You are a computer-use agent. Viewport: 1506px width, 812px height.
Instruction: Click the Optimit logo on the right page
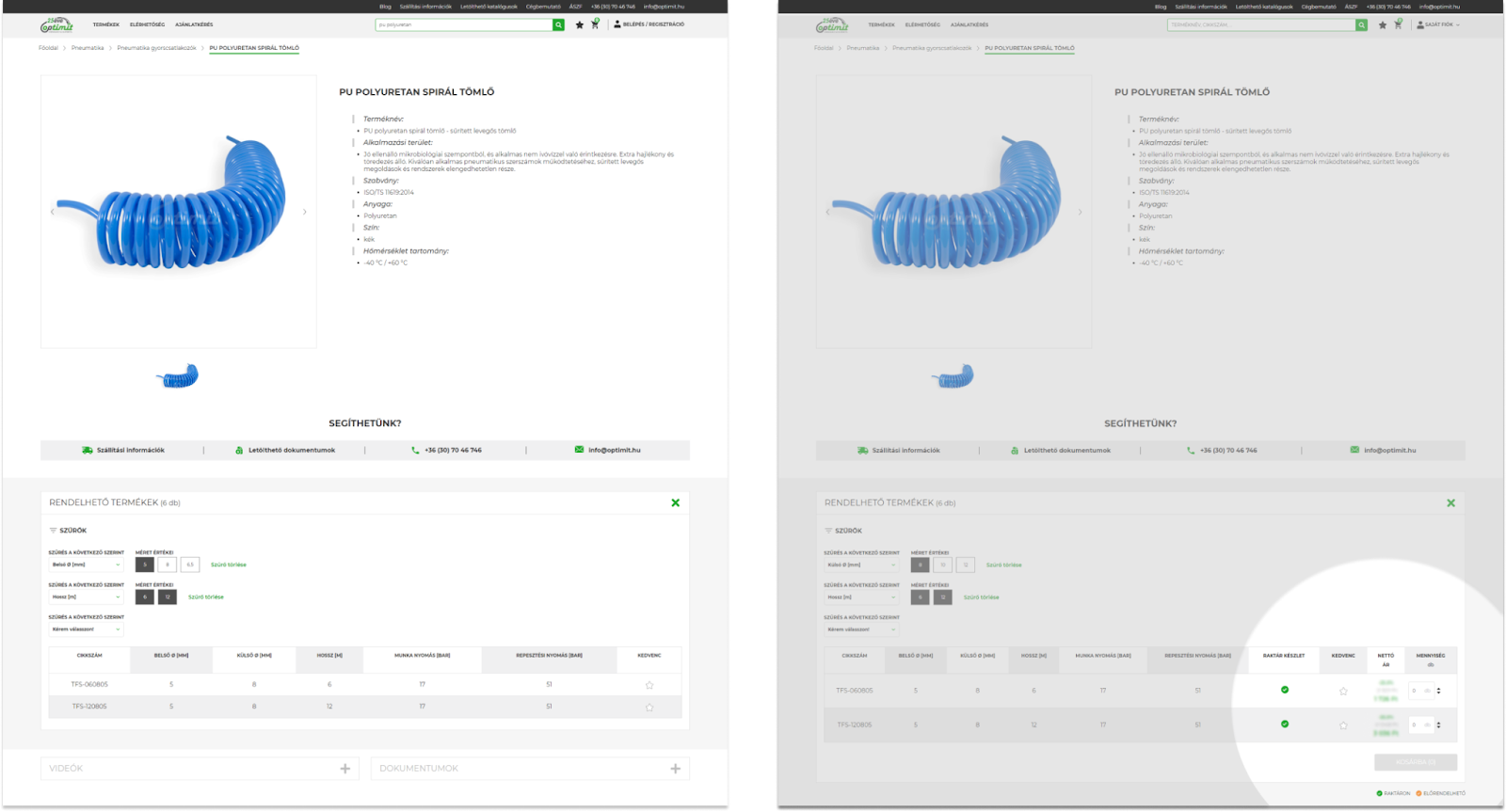click(832, 25)
